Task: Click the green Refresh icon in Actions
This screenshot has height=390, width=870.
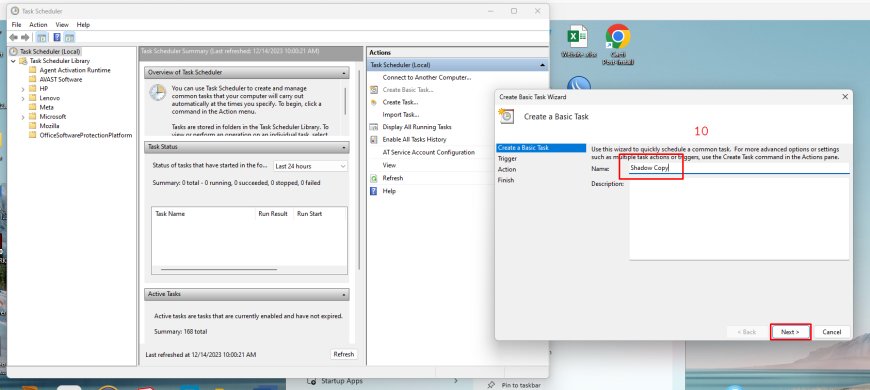Action: [x=374, y=178]
